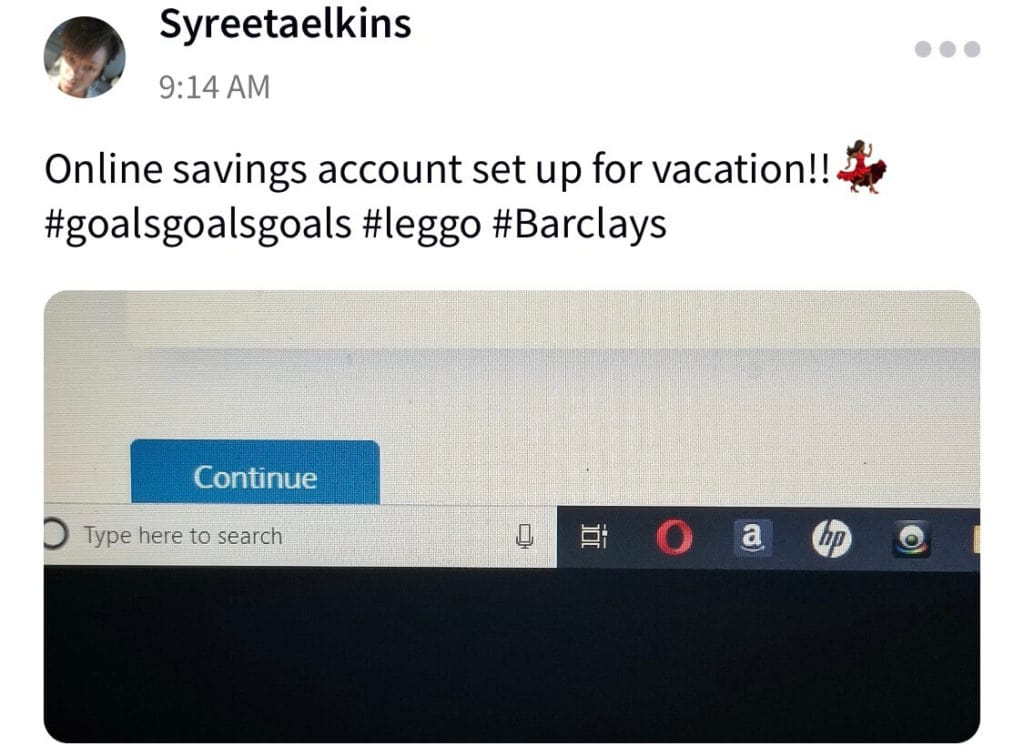Click the blue Continue button
Viewport: 1024px width, 746px height.
click(255, 472)
